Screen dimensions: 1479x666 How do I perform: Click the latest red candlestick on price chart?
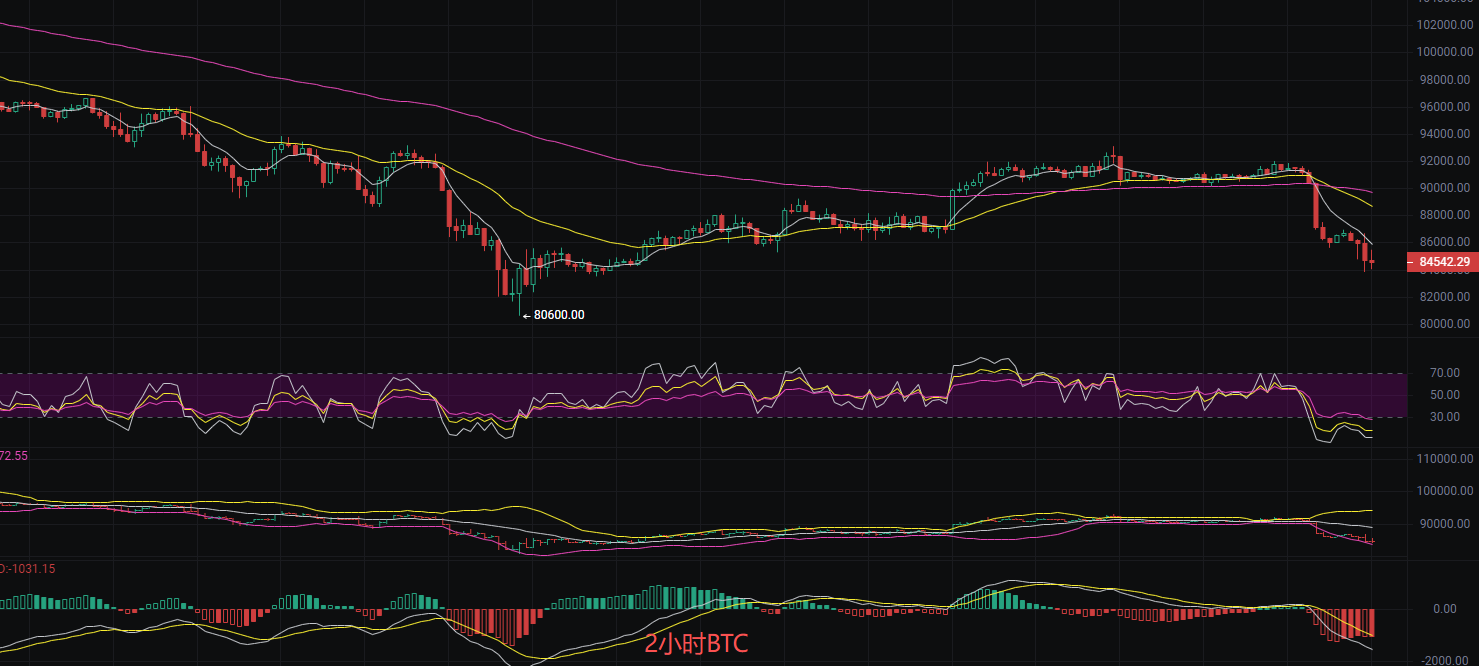1372,262
